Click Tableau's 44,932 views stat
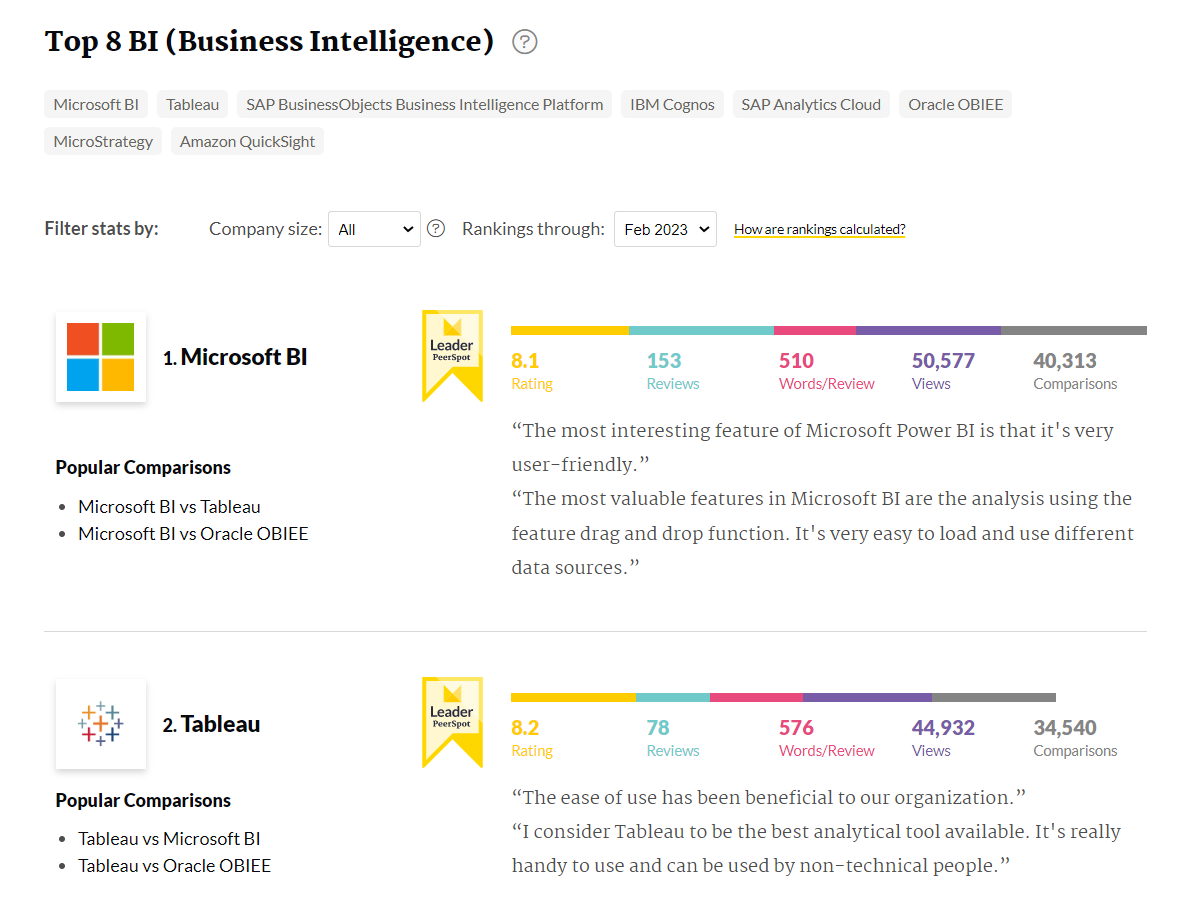 (943, 728)
